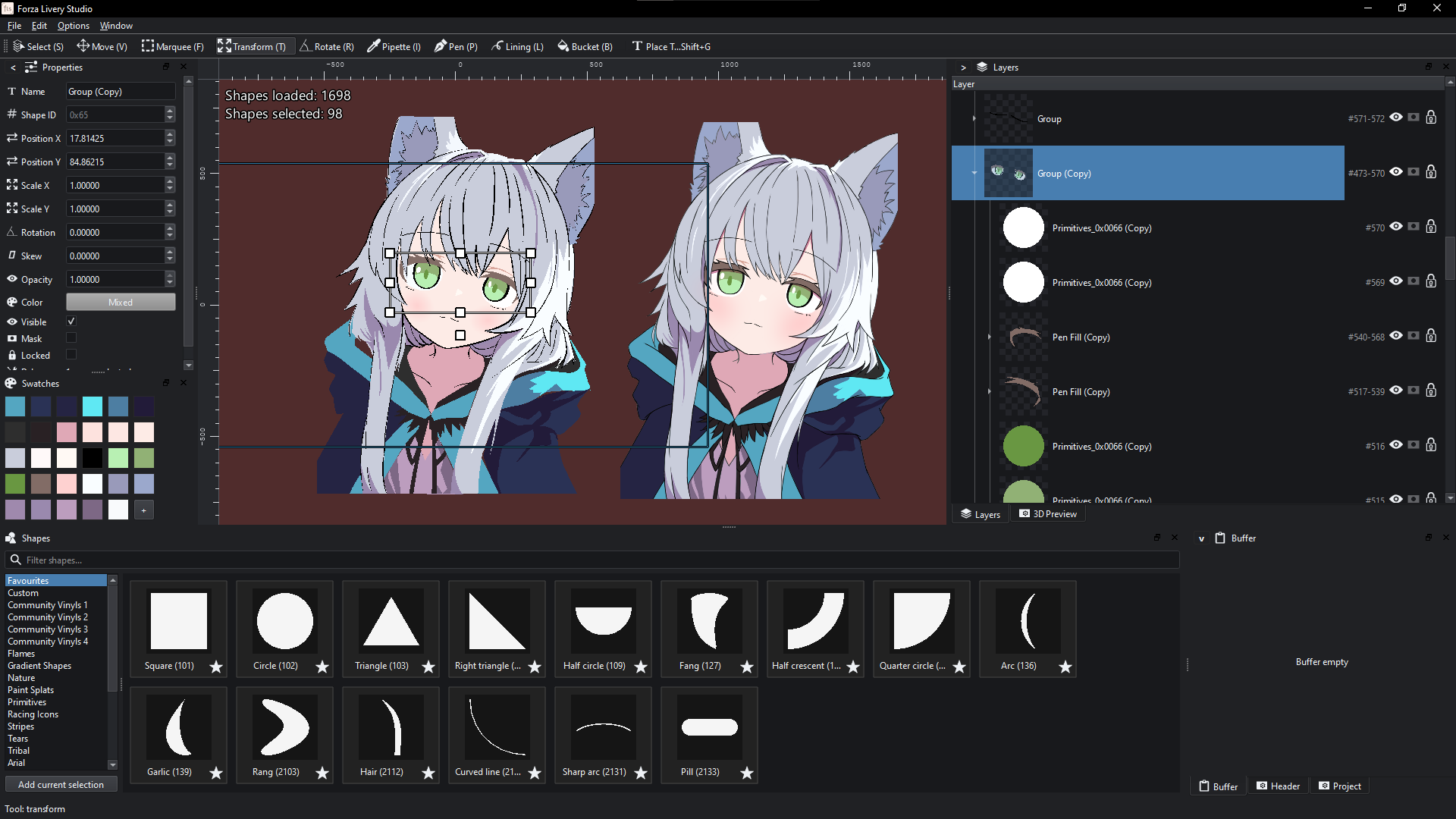Lock the top Group layer
1456x819 pixels.
coord(1431,118)
